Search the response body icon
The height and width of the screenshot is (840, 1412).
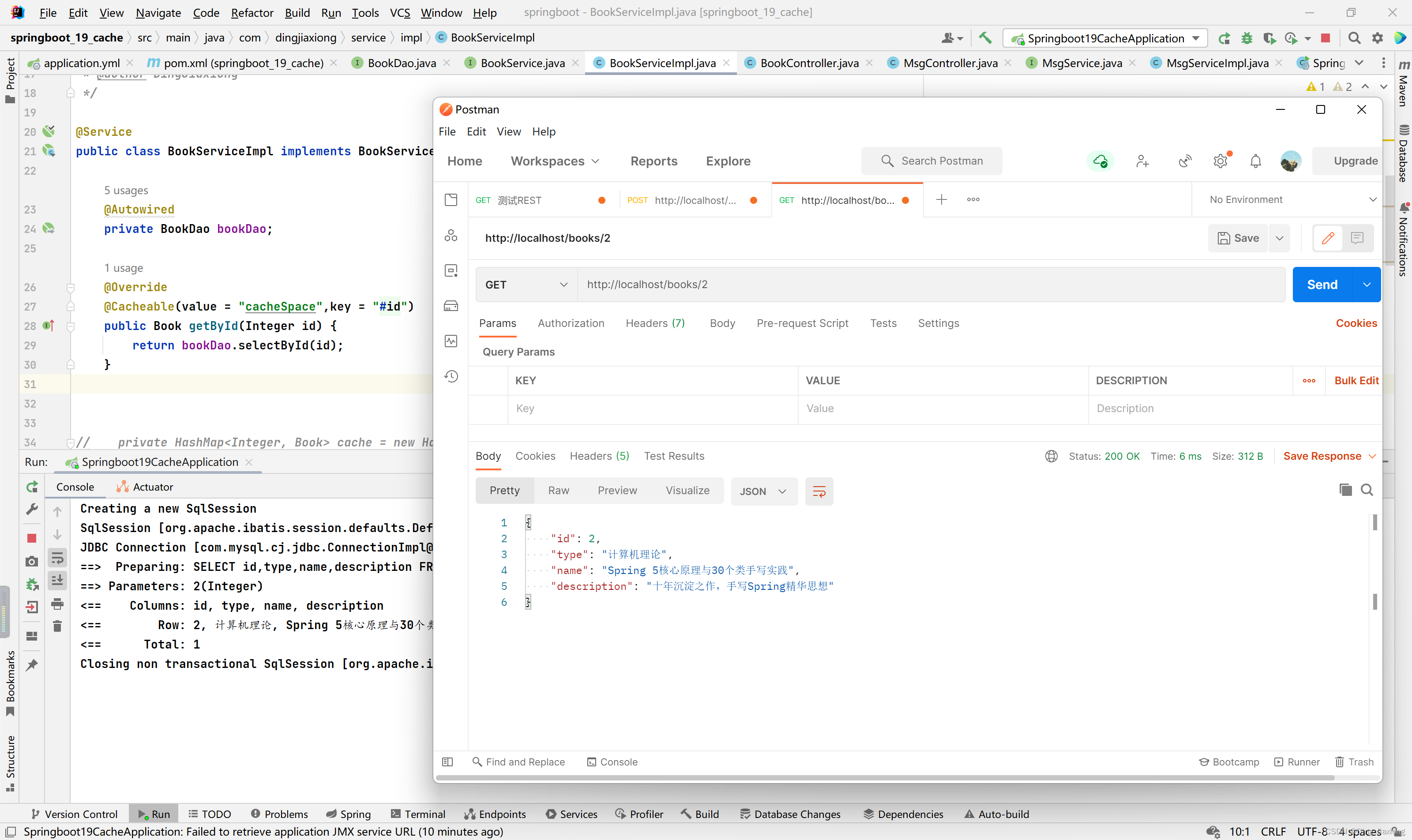coord(1367,490)
